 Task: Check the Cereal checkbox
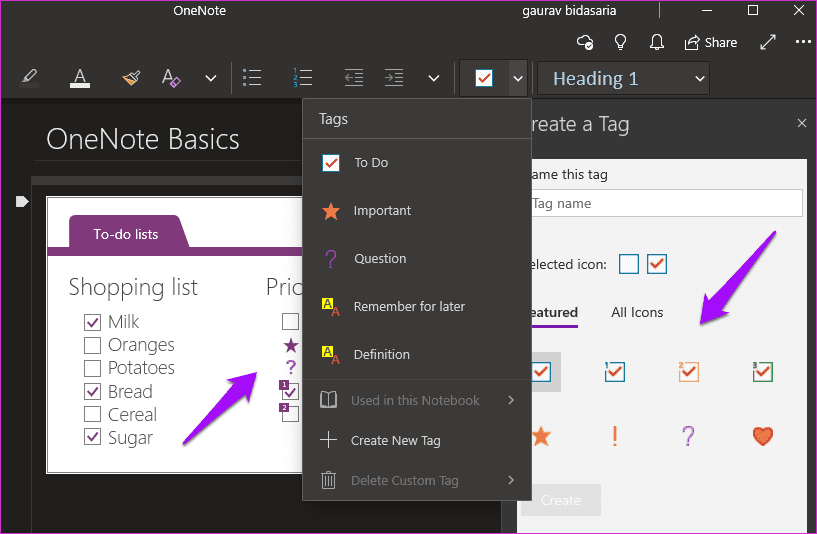click(92, 414)
